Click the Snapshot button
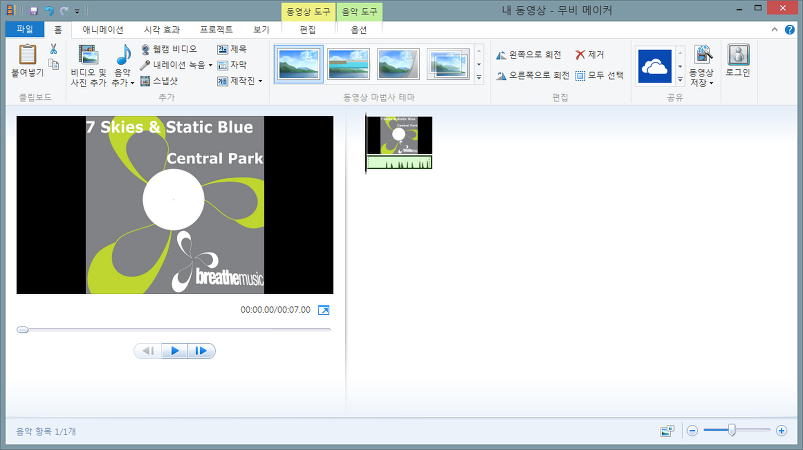Viewport: 803px width, 450px height. (159, 81)
